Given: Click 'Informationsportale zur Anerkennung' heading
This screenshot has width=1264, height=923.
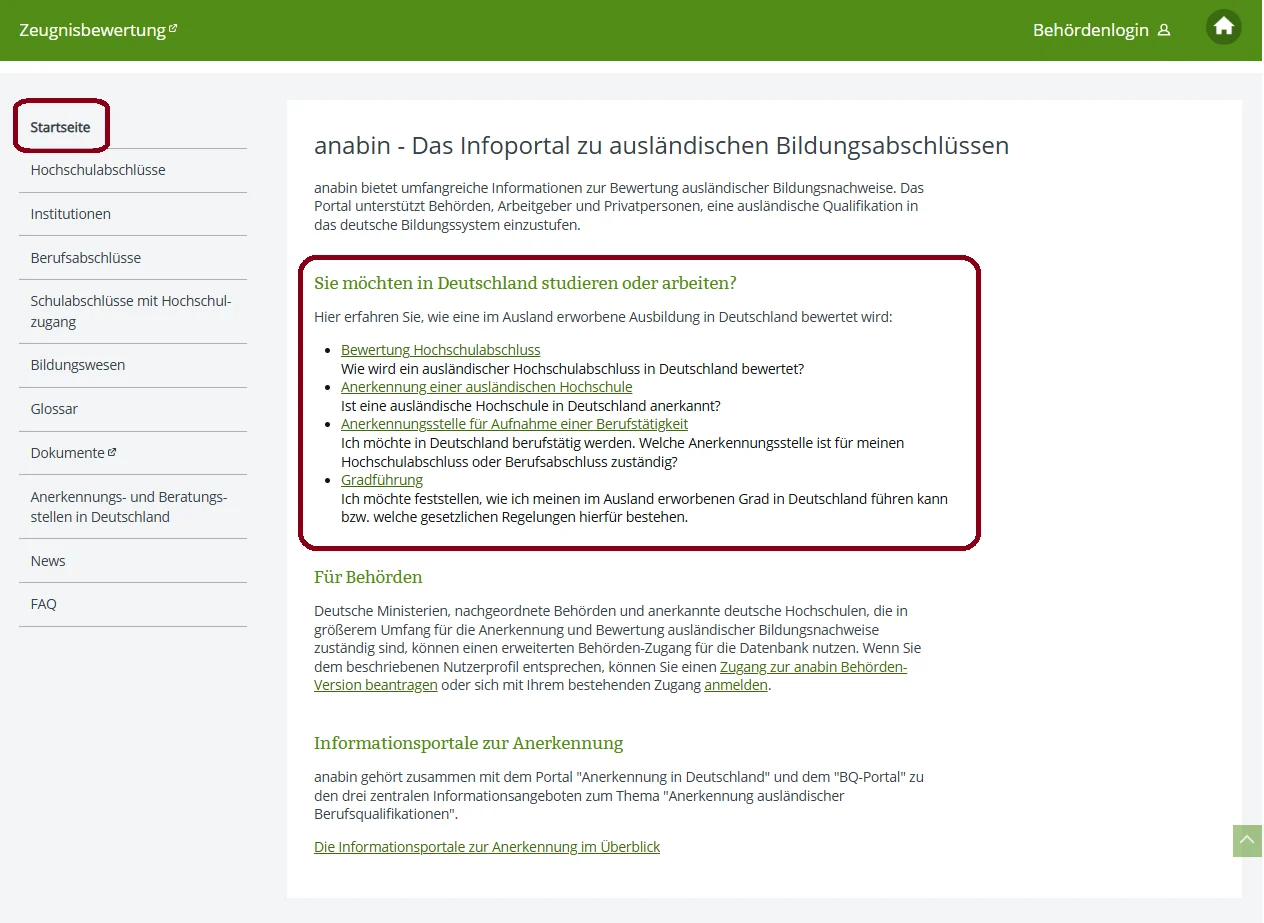Looking at the screenshot, I should (x=468, y=743).
